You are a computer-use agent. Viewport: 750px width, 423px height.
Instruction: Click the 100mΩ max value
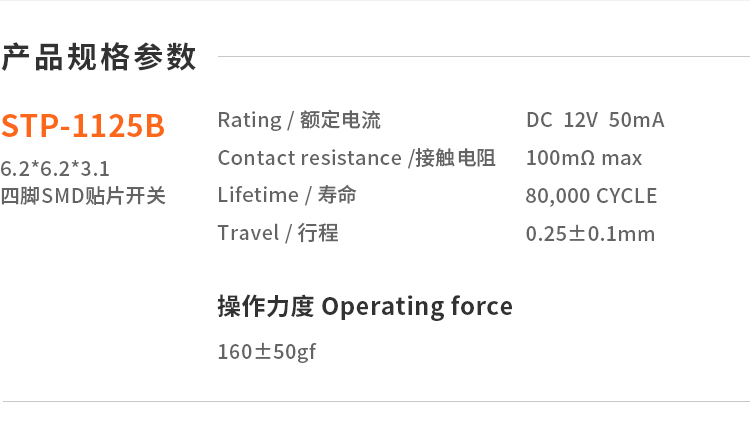pyautogui.click(x=584, y=158)
